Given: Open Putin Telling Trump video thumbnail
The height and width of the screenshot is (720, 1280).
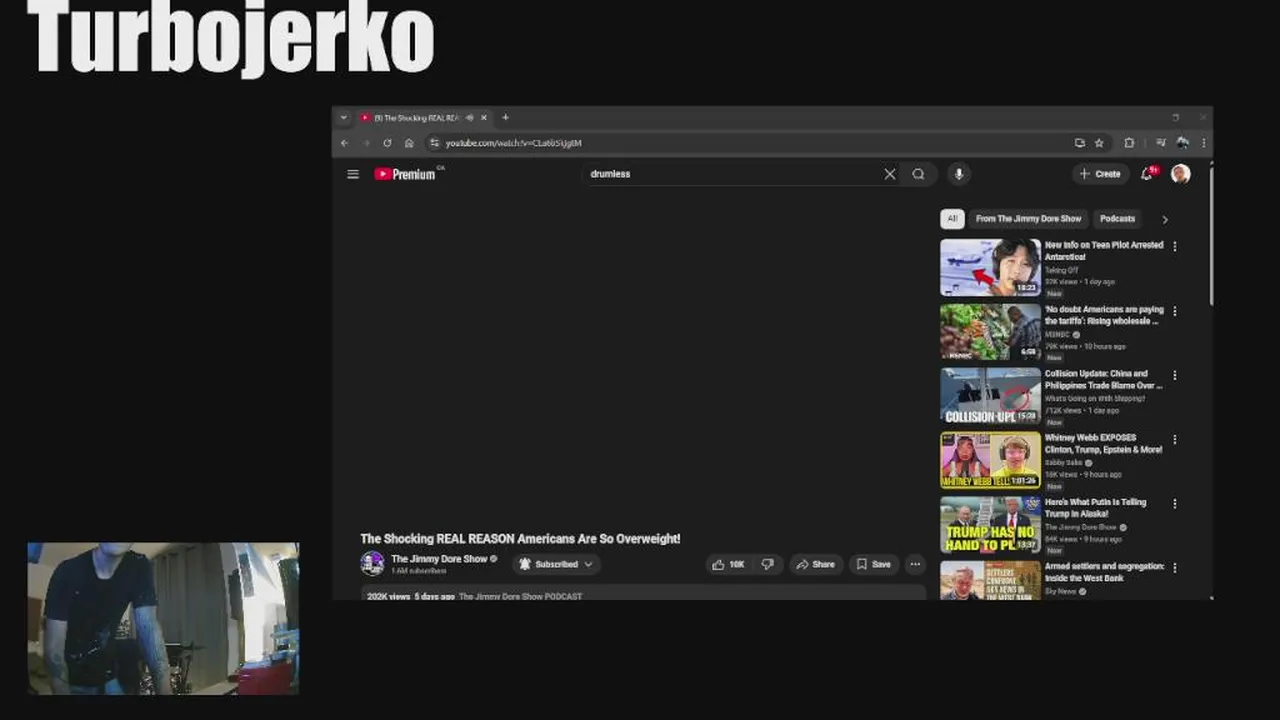Looking at the screenshot, I should coord(990,524).
